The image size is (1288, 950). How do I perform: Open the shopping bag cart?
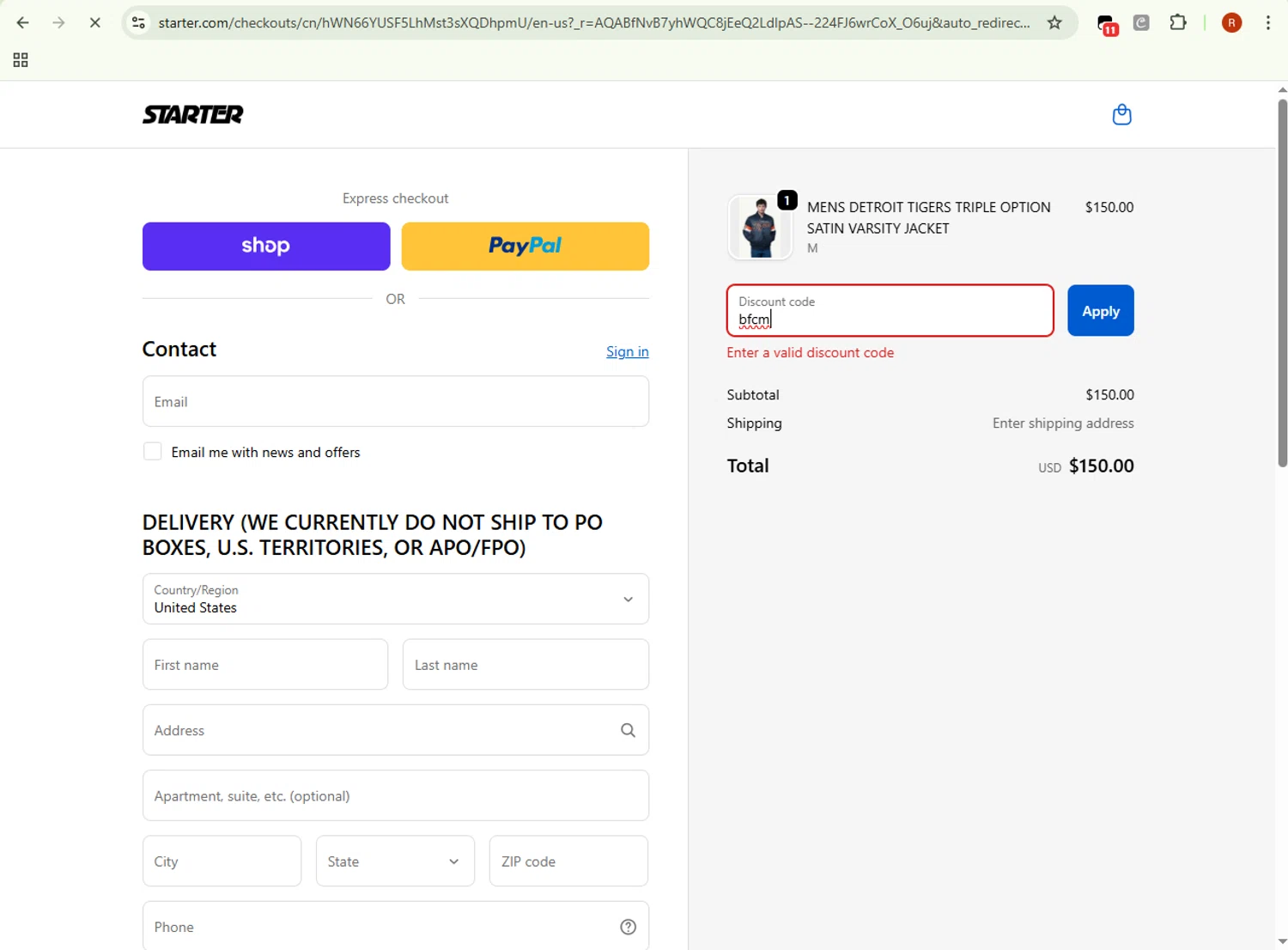tap(1121, 114)
